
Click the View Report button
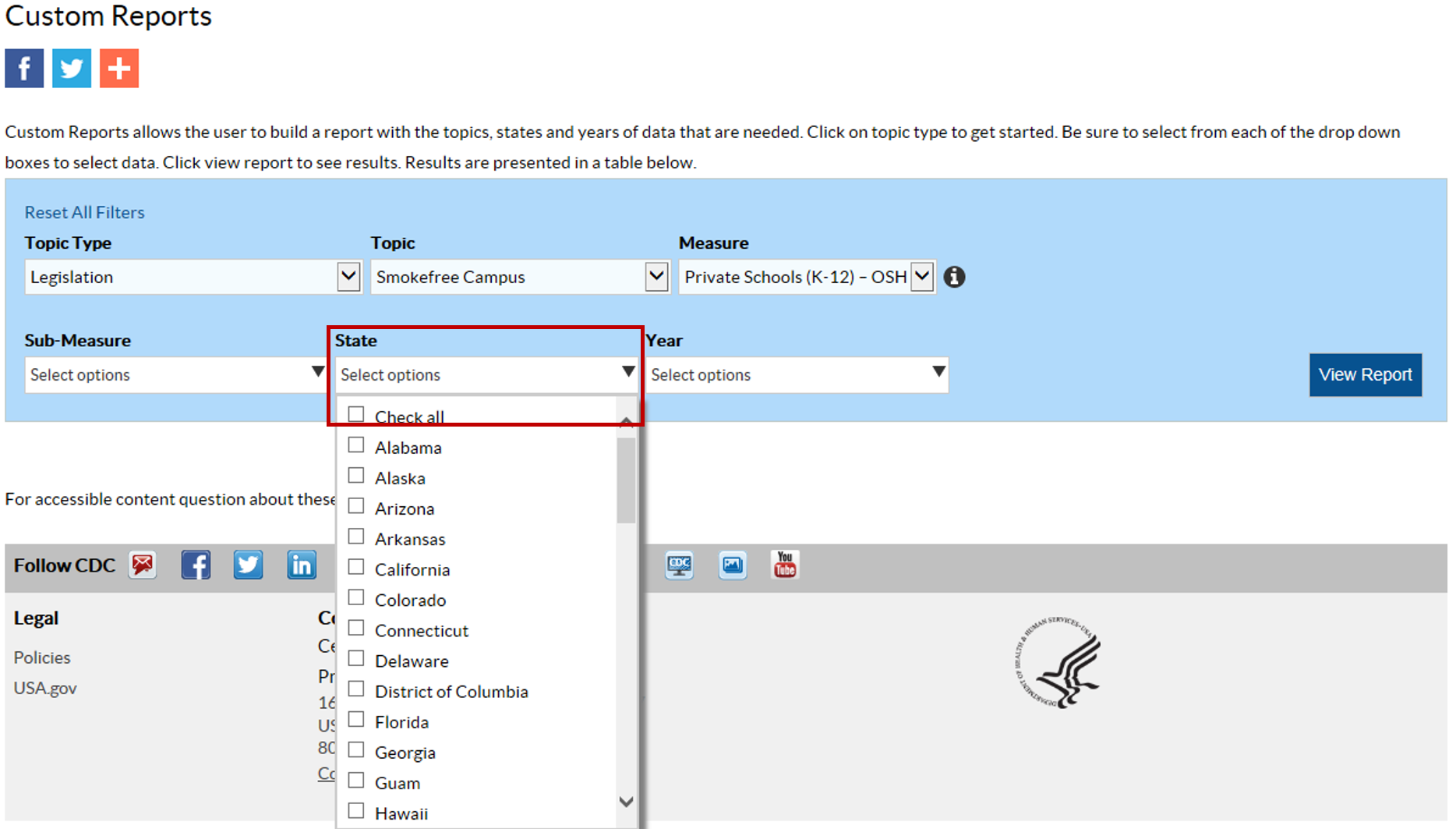(x=1365, y=374)
